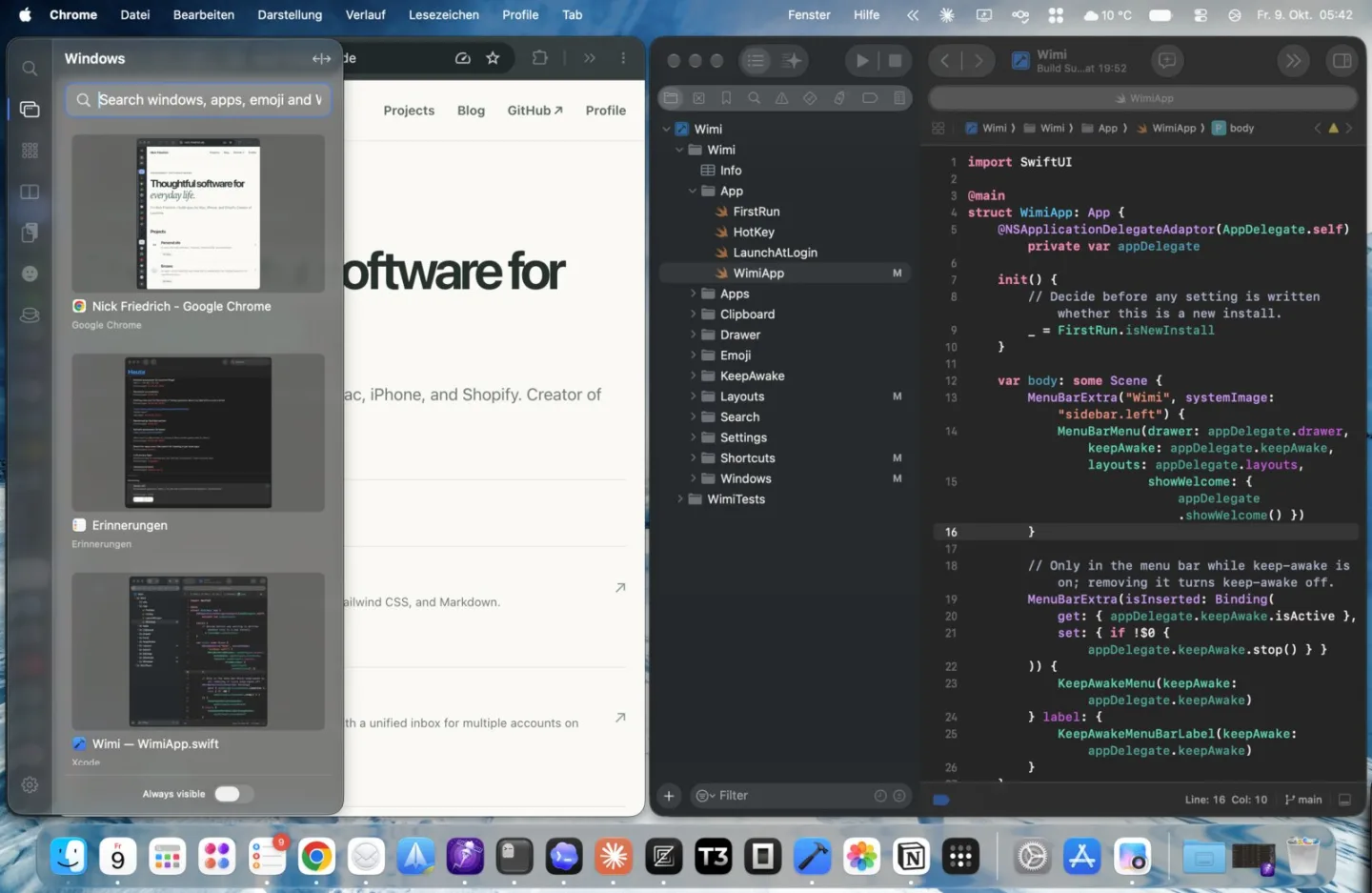Screen dimensions: 1372x893
Task: Toggle the source-control status filter icon
Action: point(899,796)
